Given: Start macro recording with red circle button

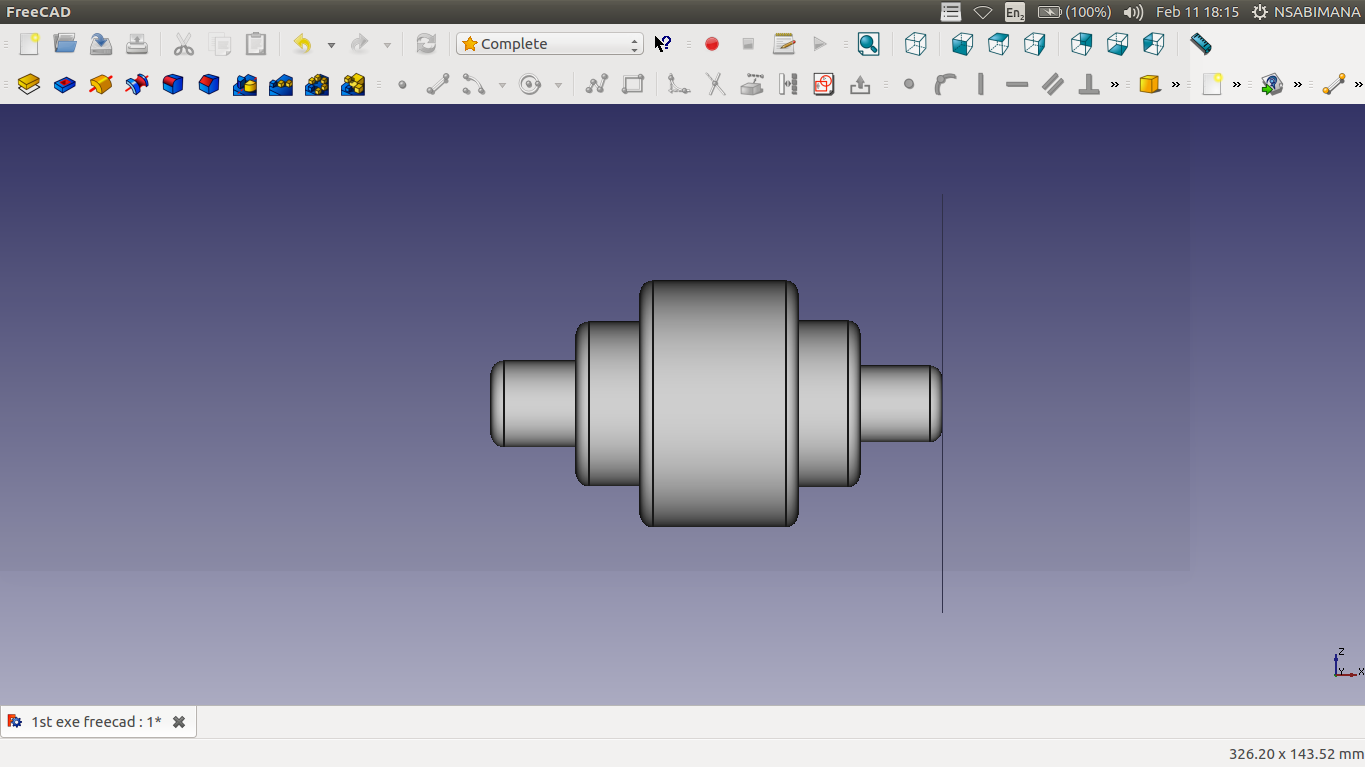Looking at the screenshot, I should pos(712,44).
